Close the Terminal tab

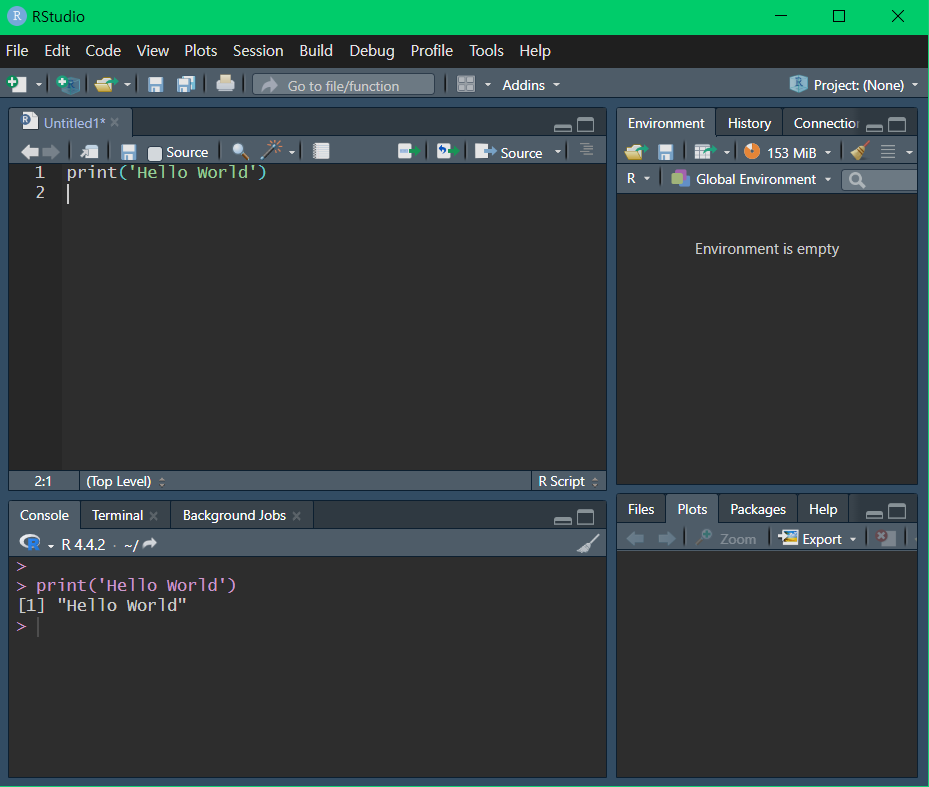(153, 516)
